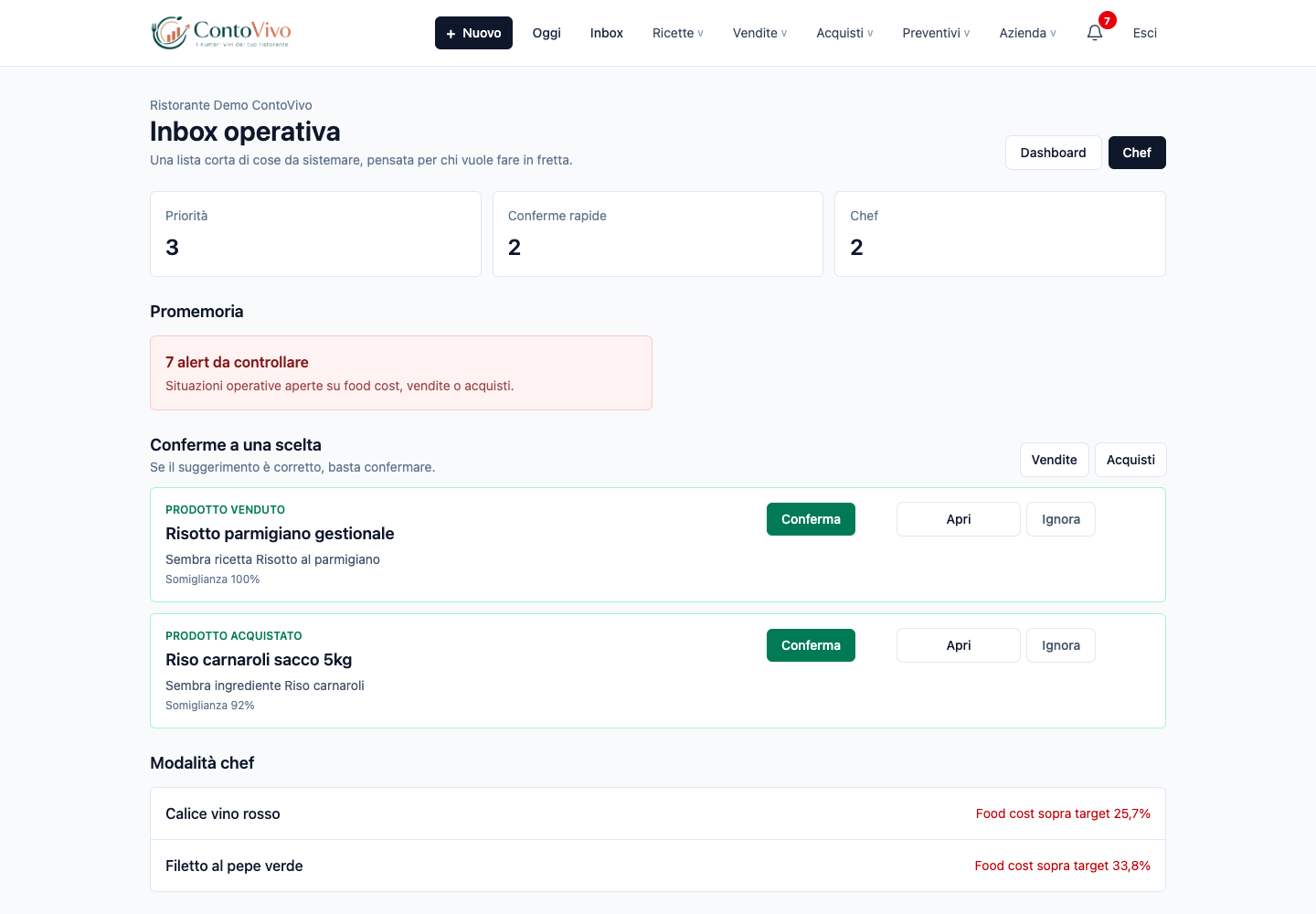The height and width of the screenshot is (914, 1316).
Task: Switch to Chef view
Action: tap(1137, 153)
